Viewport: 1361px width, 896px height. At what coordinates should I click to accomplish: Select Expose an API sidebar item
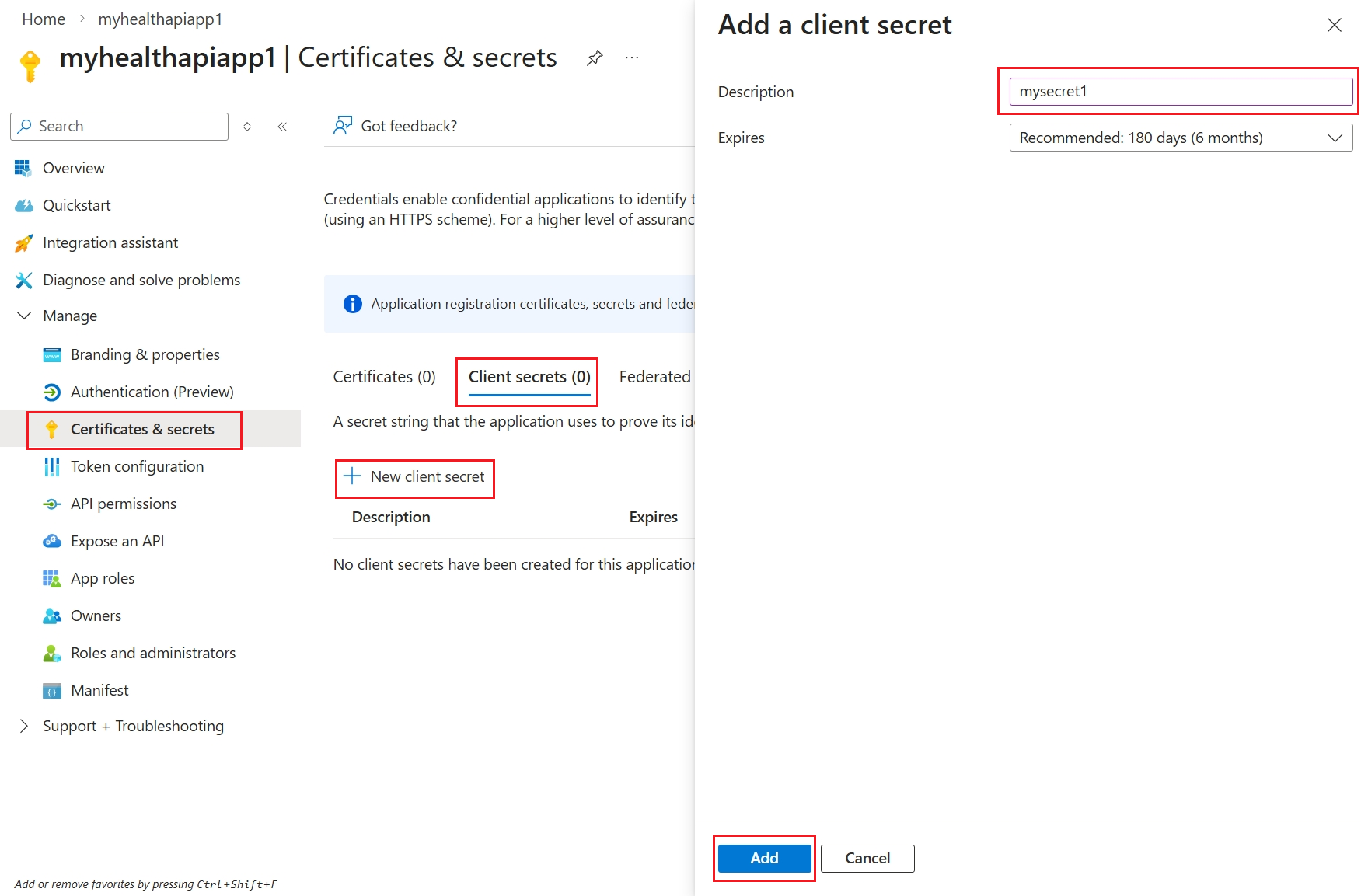[x=117, y=541]
